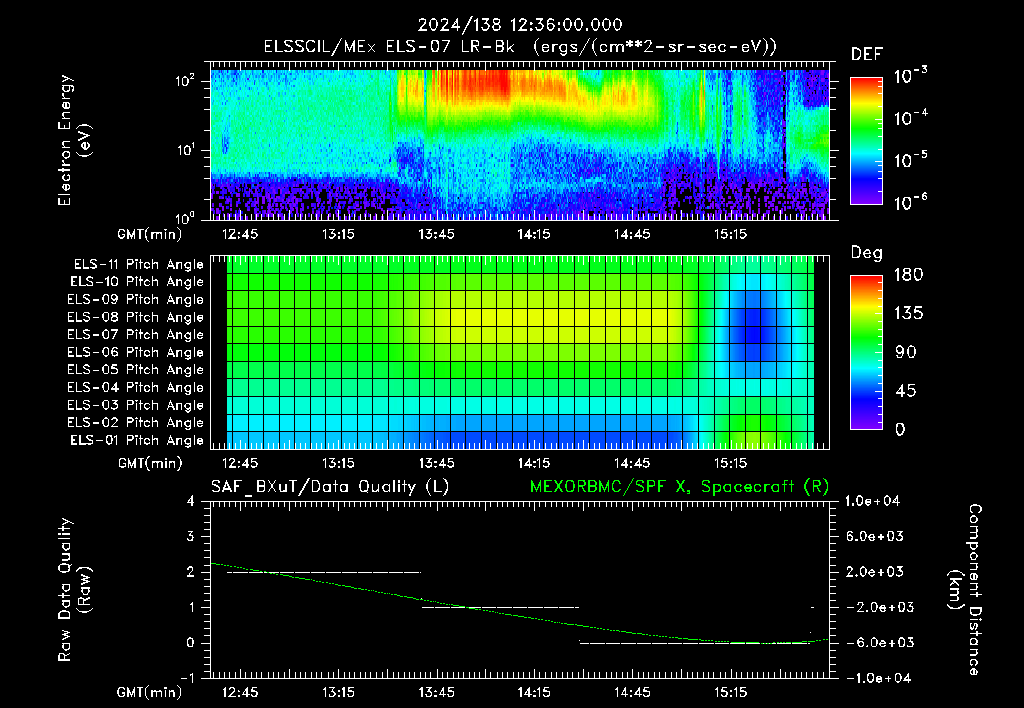Click the 180 label on Deg color bar
The height and width of the screenshot is (708, 1024).
pyautogui.click(x=908, y=274)
